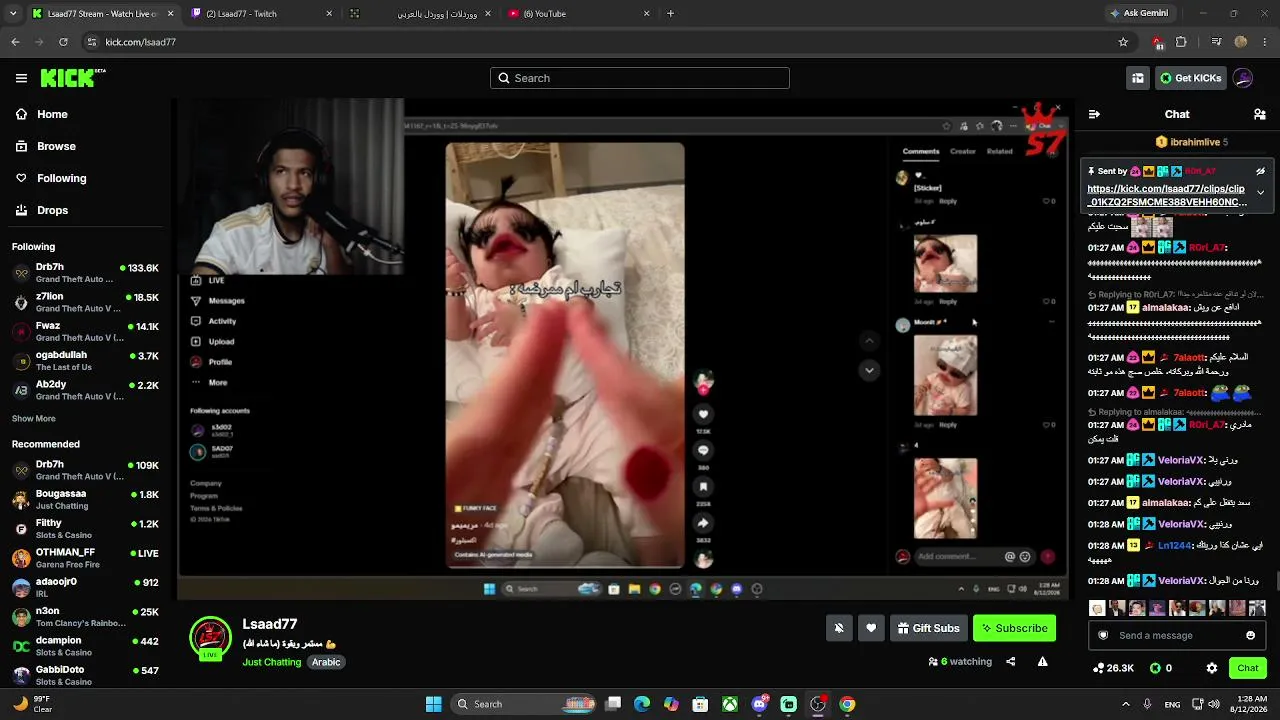Image resolution: width=1280 pixels, height=720 pixels.
Task: Go back to previous page
Action: (x=15, y=42)
